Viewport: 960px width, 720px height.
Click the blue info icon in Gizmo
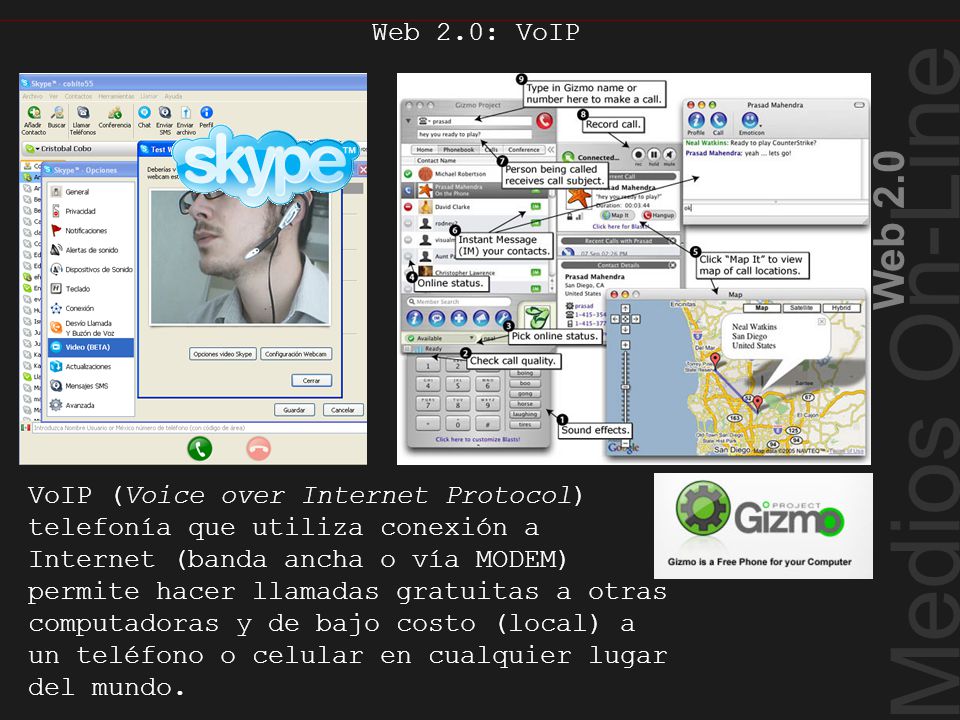[415, 318]
